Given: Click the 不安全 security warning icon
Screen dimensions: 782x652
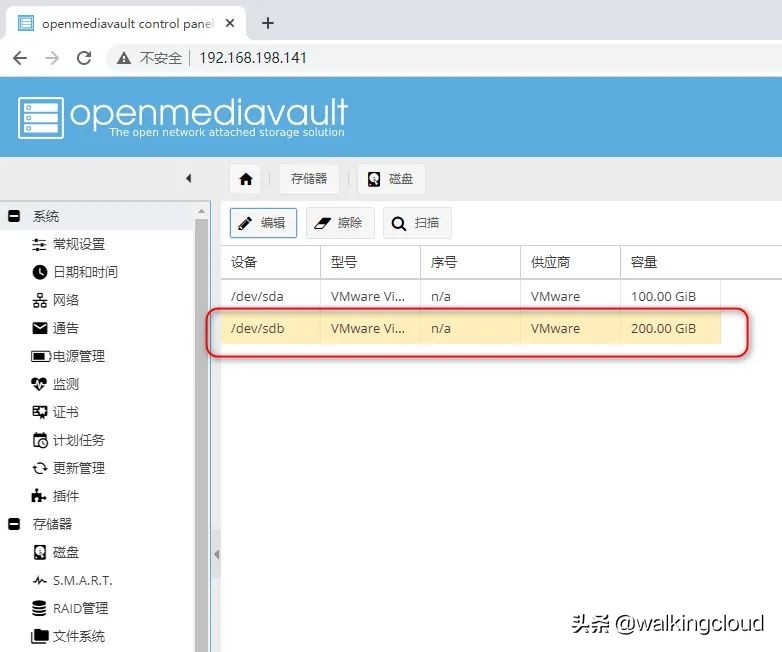Looking at the screenshot, I should (124, 58).
